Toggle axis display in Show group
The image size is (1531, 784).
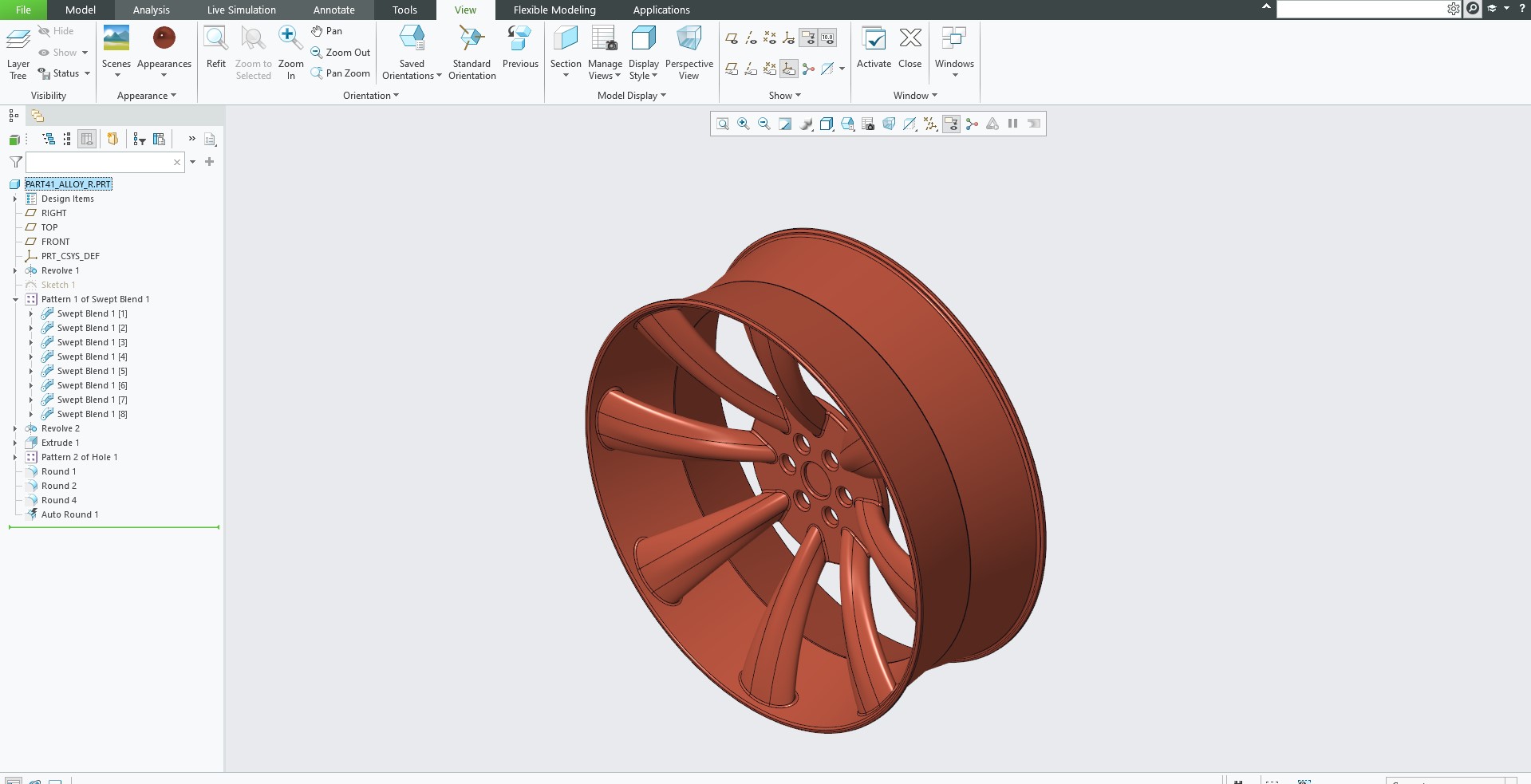751,37
